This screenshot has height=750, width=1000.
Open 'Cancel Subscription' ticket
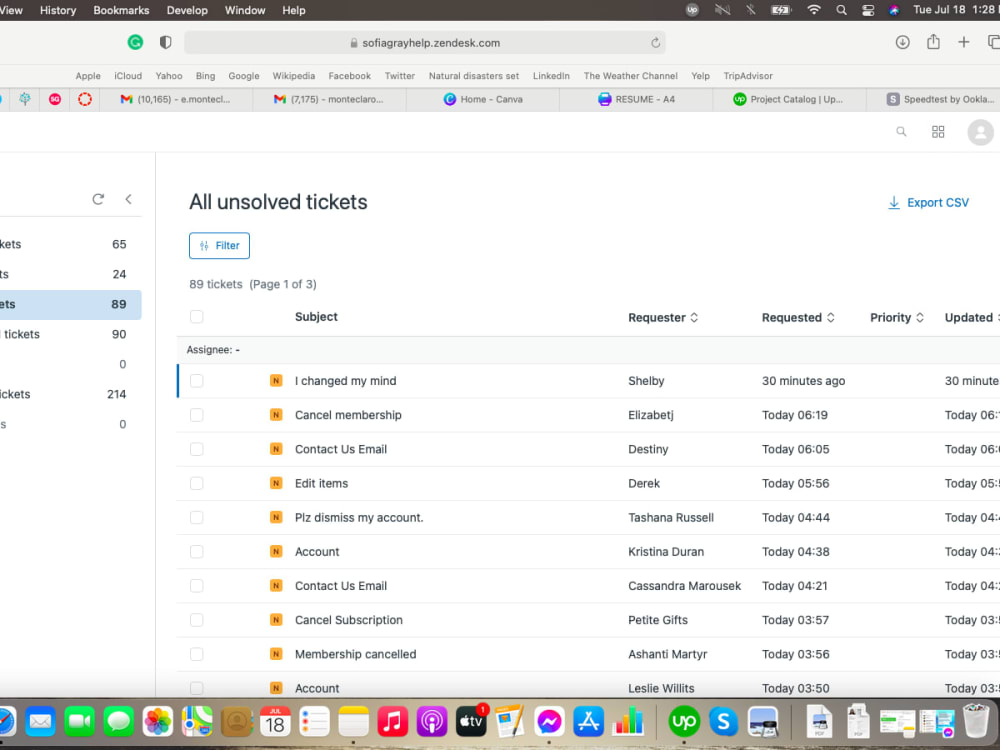point(348,619)
